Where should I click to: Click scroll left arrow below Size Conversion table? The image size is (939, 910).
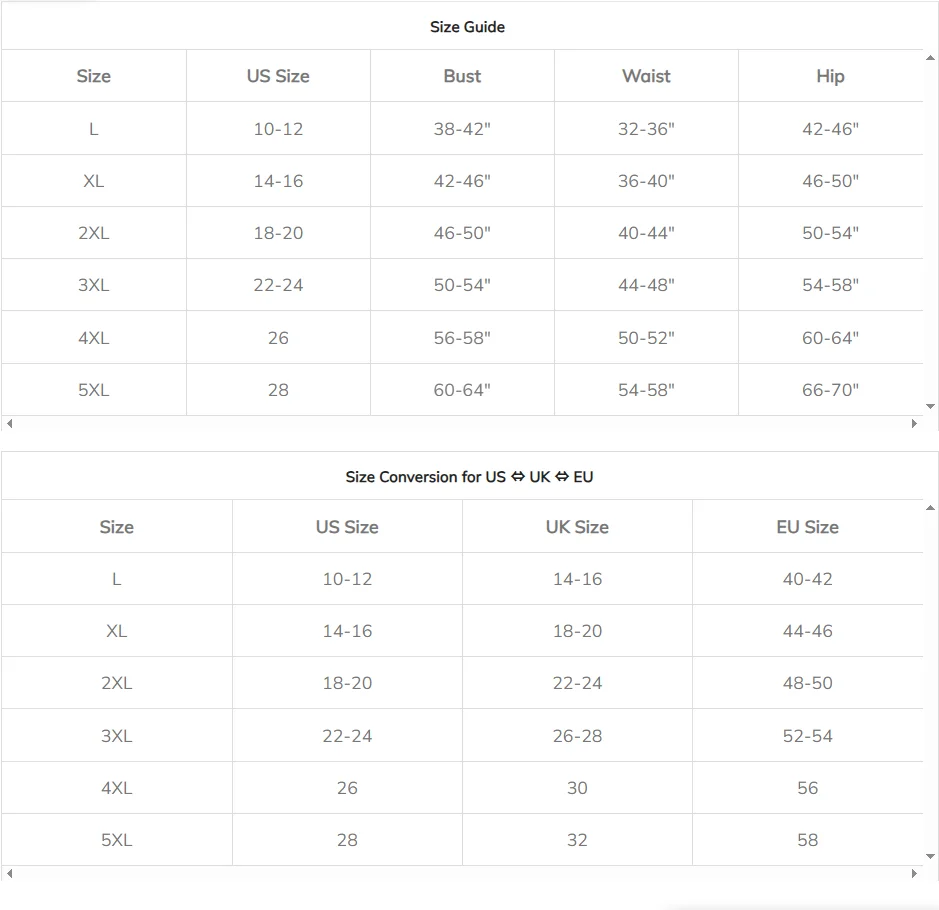10,874
